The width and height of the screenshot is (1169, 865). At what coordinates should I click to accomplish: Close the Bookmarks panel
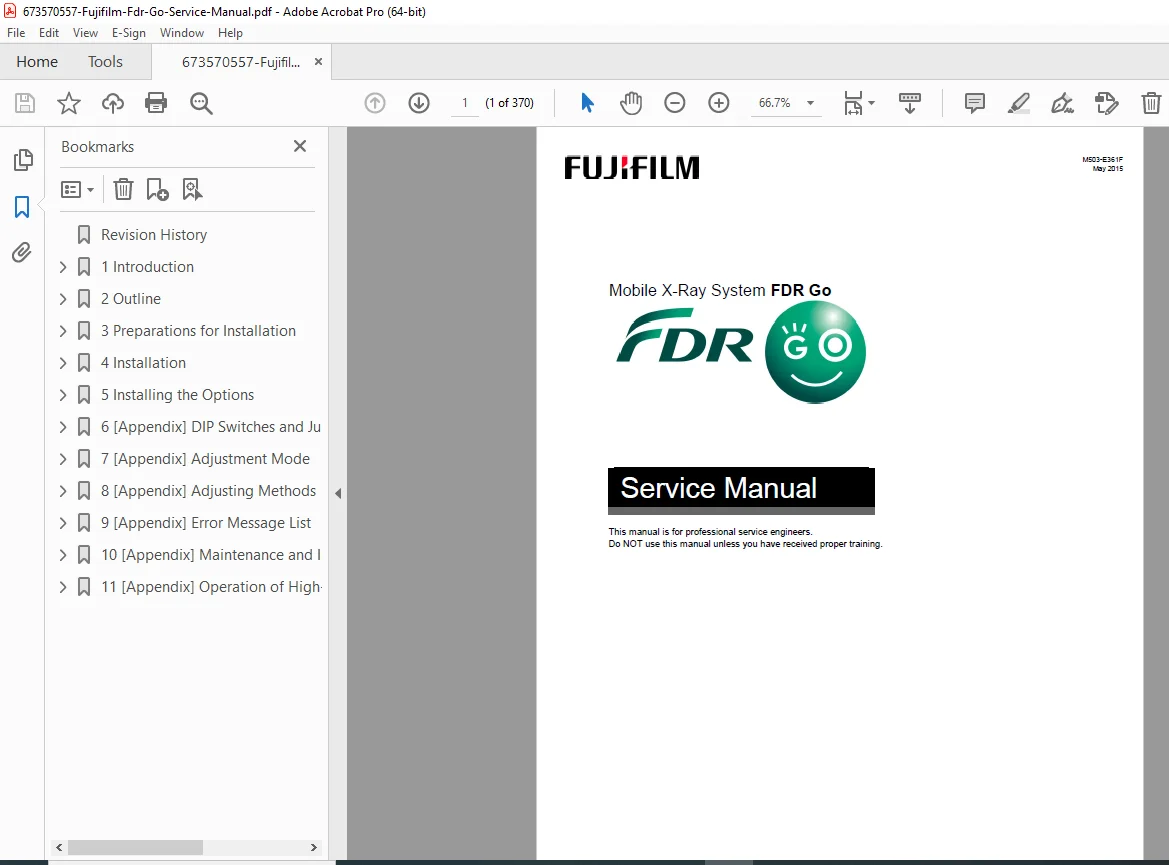300,146
